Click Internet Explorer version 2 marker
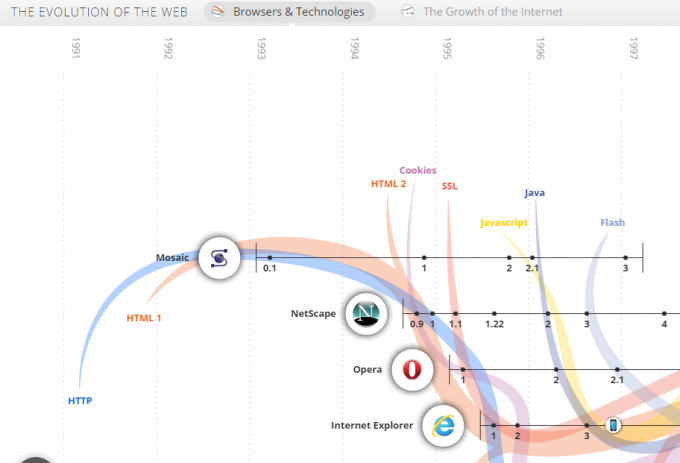Viewport: 680px width, 463px height. pyautogui.click(x=517, y=426)
